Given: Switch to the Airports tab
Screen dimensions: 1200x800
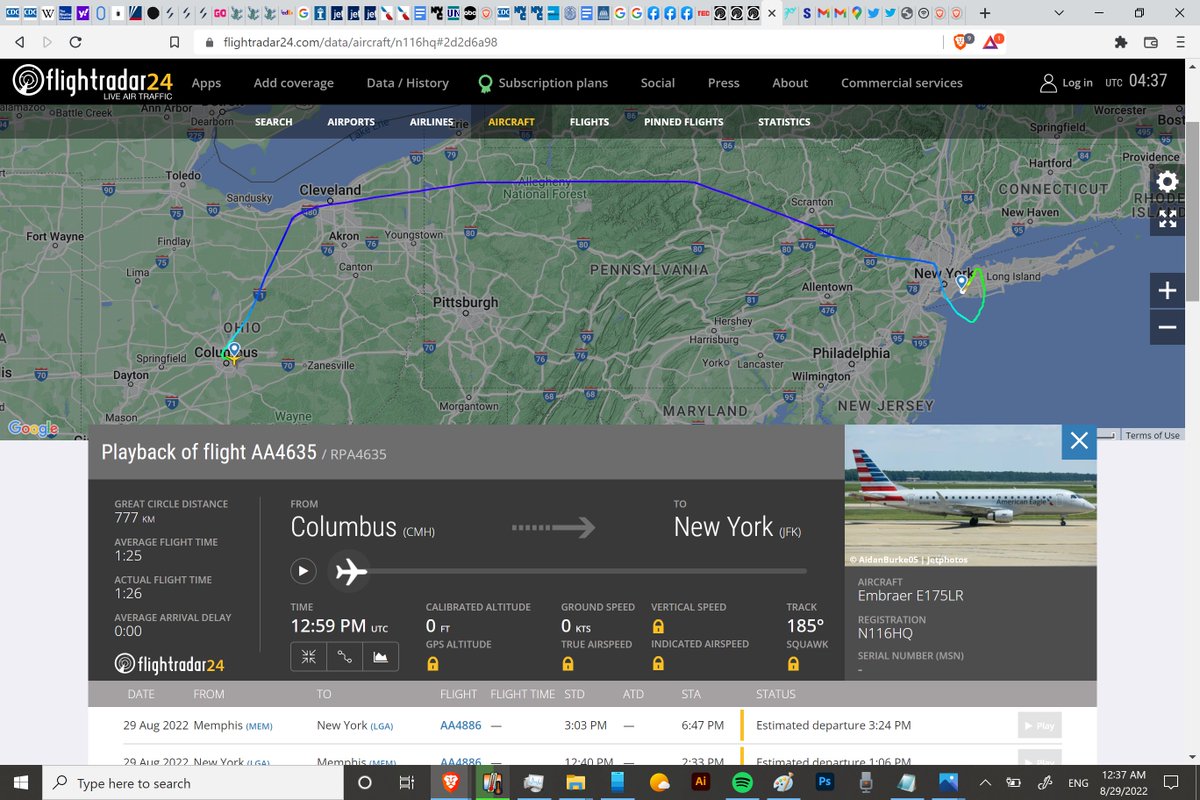Looking at the screenshot, I should 351,122.
